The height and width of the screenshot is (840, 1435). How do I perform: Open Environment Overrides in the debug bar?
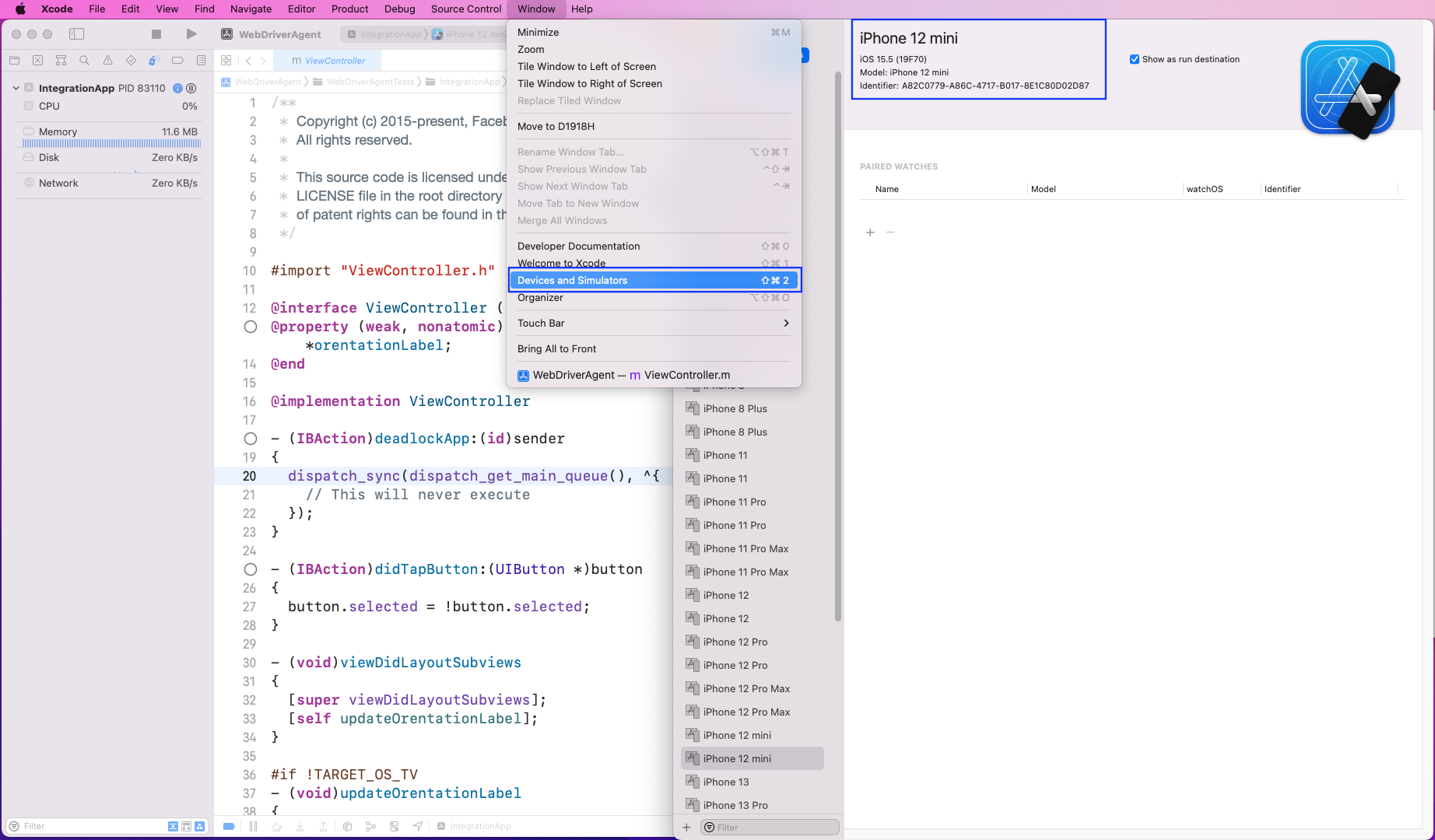[395, 826]
